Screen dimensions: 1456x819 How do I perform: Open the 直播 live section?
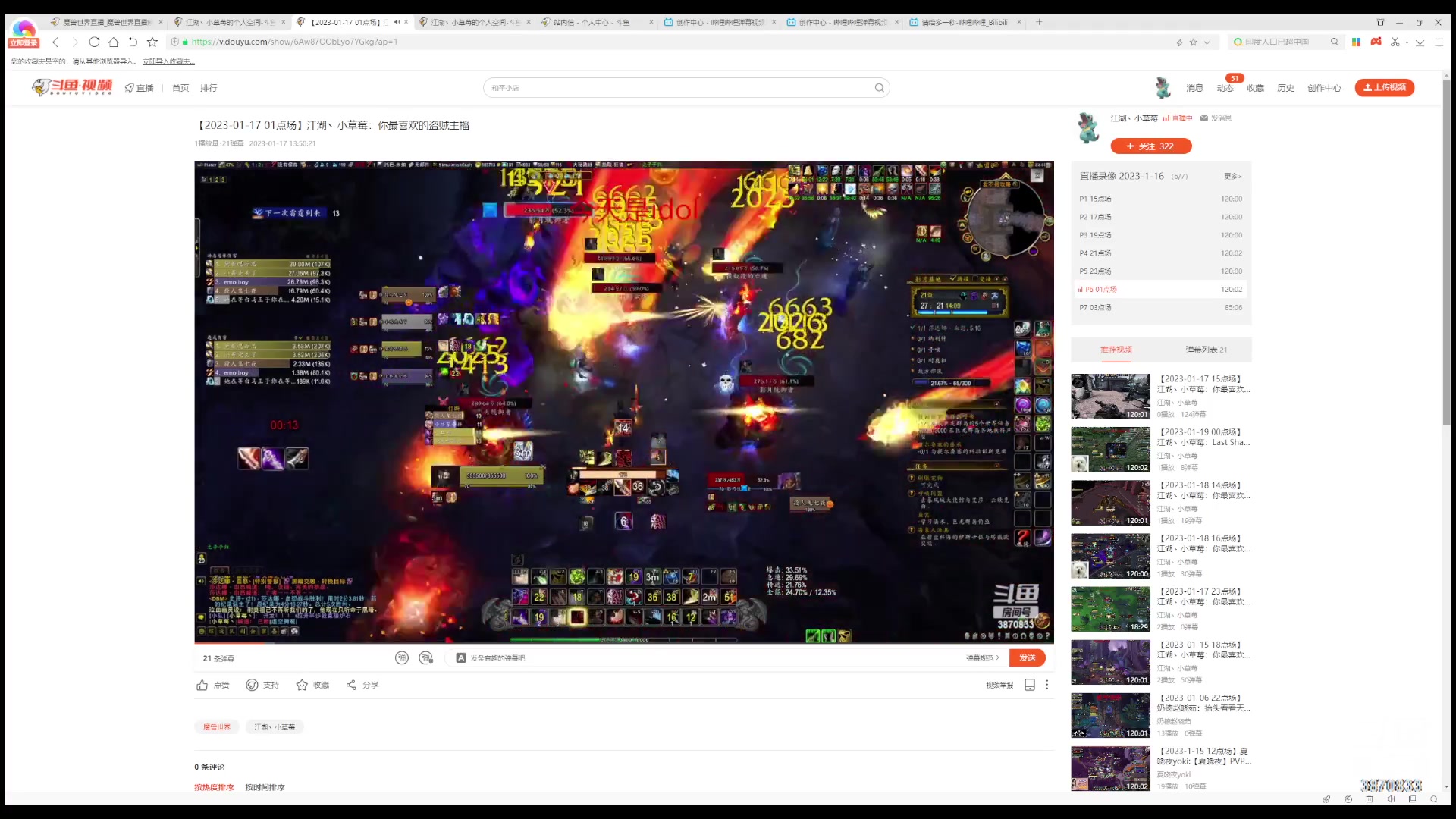click(140, 88)
